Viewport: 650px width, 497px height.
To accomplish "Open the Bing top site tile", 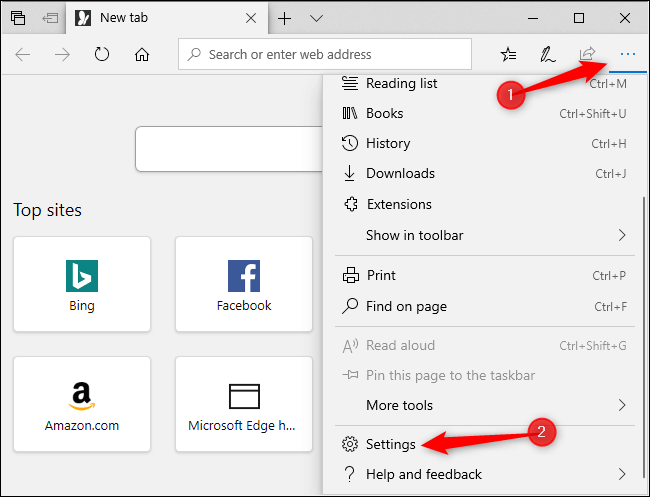I will (82, 284).
